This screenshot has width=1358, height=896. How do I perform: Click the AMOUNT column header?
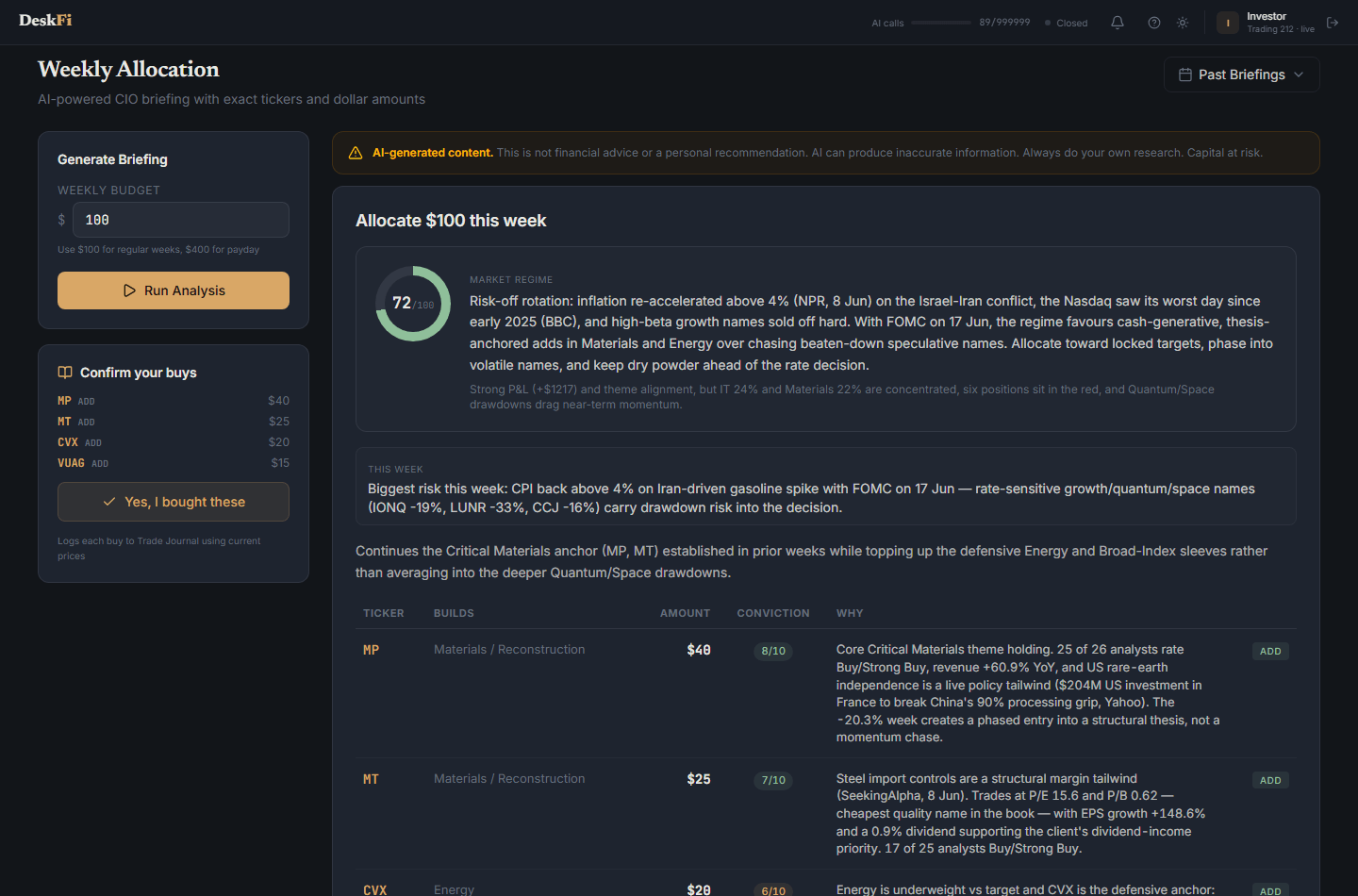pyautogui.click(x=686, y=613)
